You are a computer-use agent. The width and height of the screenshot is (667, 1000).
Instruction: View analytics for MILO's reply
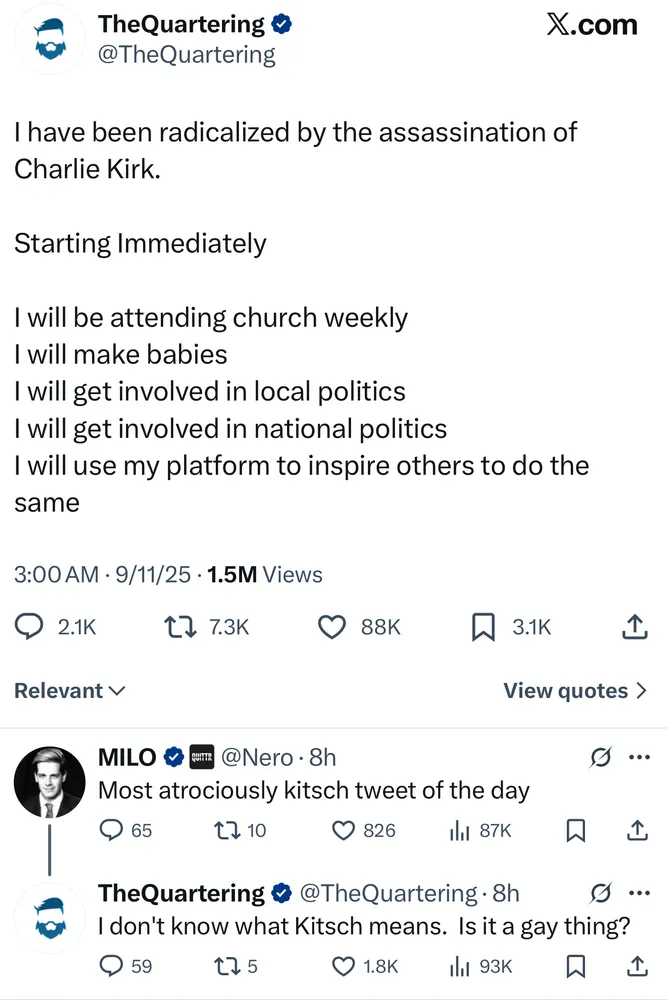pos(461,830)
